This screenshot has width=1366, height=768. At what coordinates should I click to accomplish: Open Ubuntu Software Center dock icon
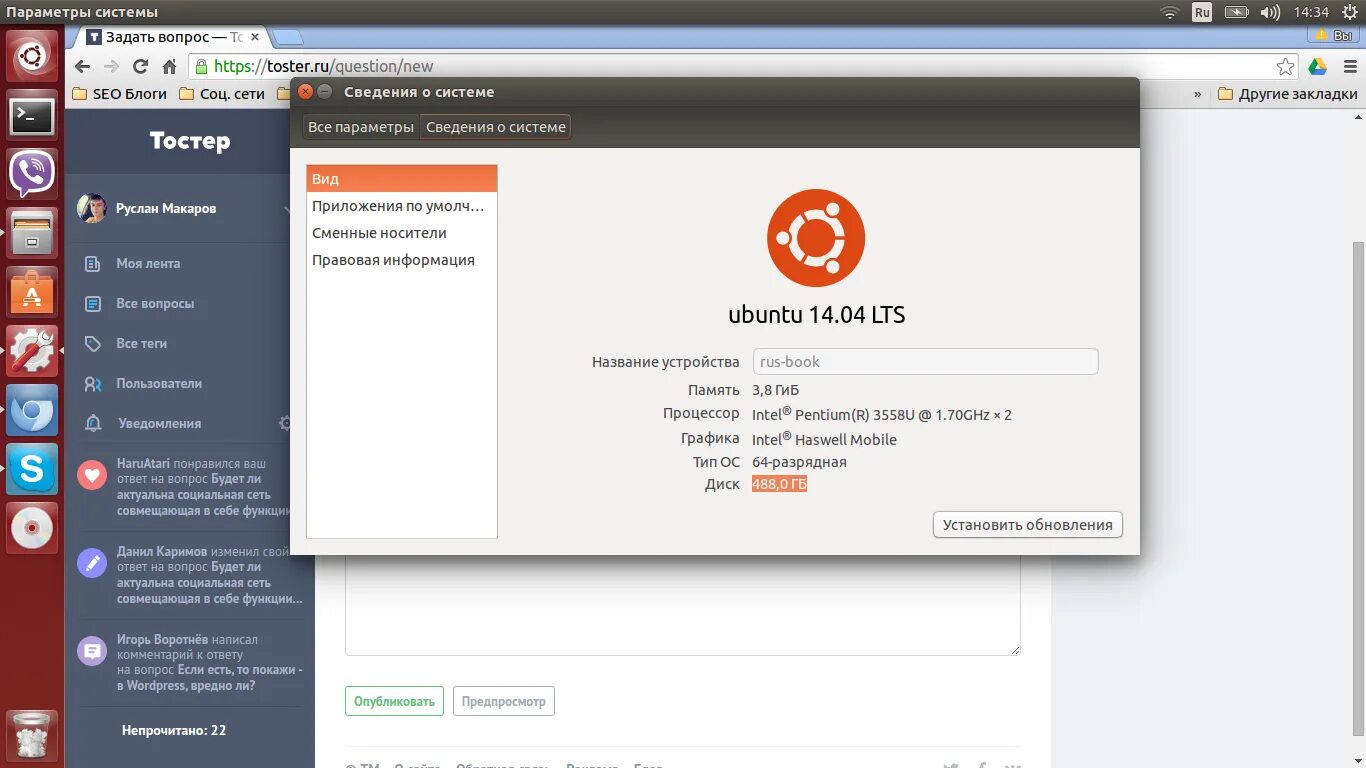(x=33, y=291)
